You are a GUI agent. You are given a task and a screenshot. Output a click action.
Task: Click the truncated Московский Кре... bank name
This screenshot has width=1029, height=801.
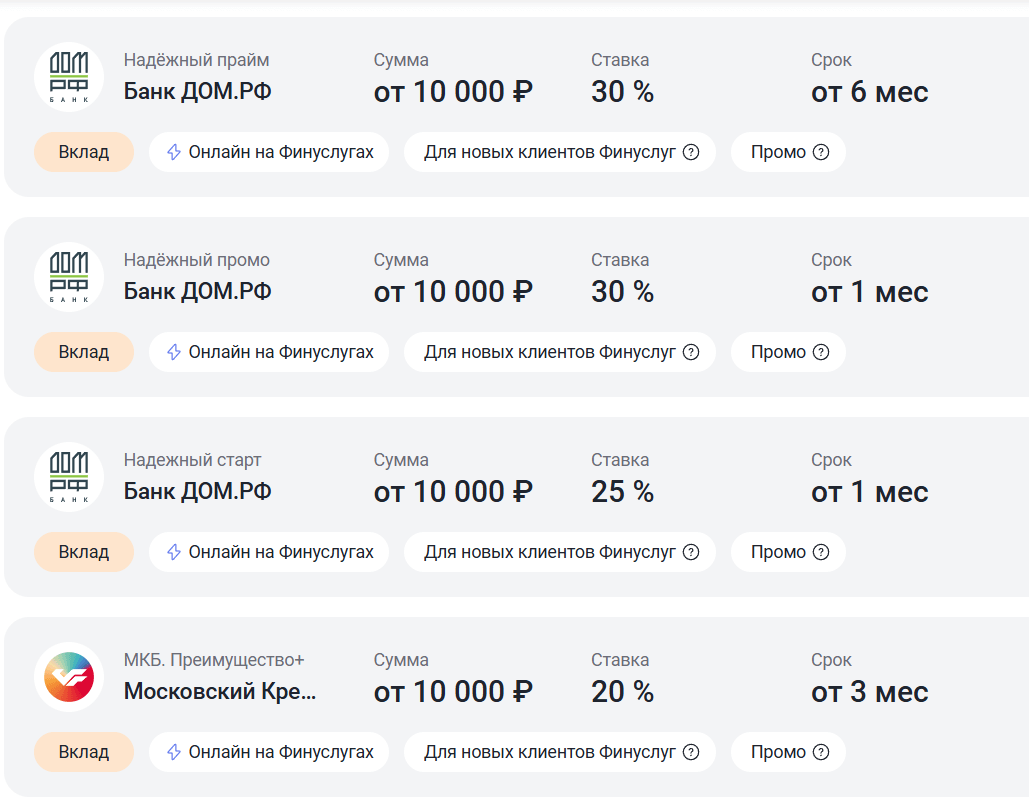220,691
